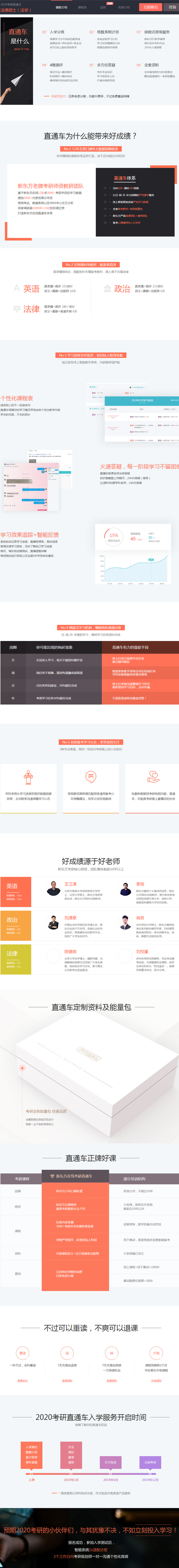Click the 换 exchange circle icon
The height and width of the screenshot is (1568, 179).
pyautogui.click(x=112, y=1354)
